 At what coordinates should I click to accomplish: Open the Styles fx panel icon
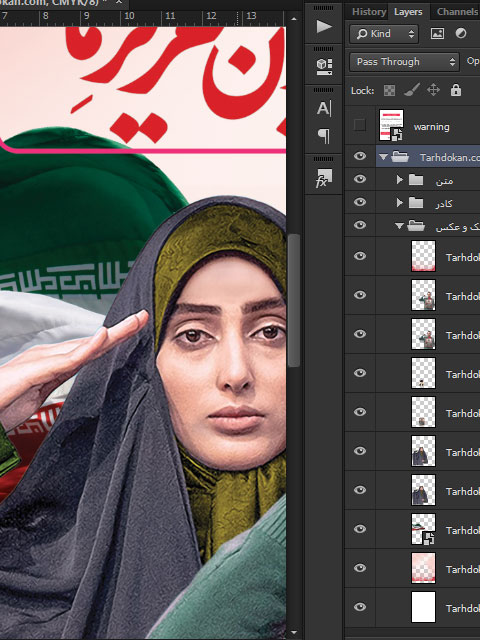(x=324, y=178)
